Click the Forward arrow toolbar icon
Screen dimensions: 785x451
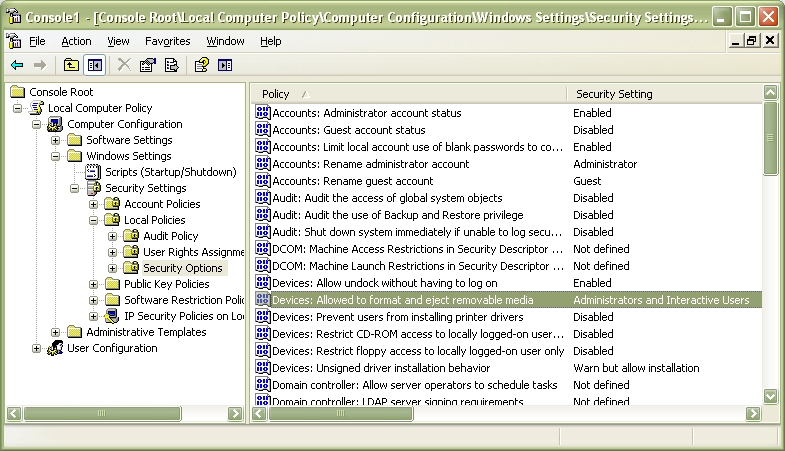pyautogui.click(x=40, y=65)
